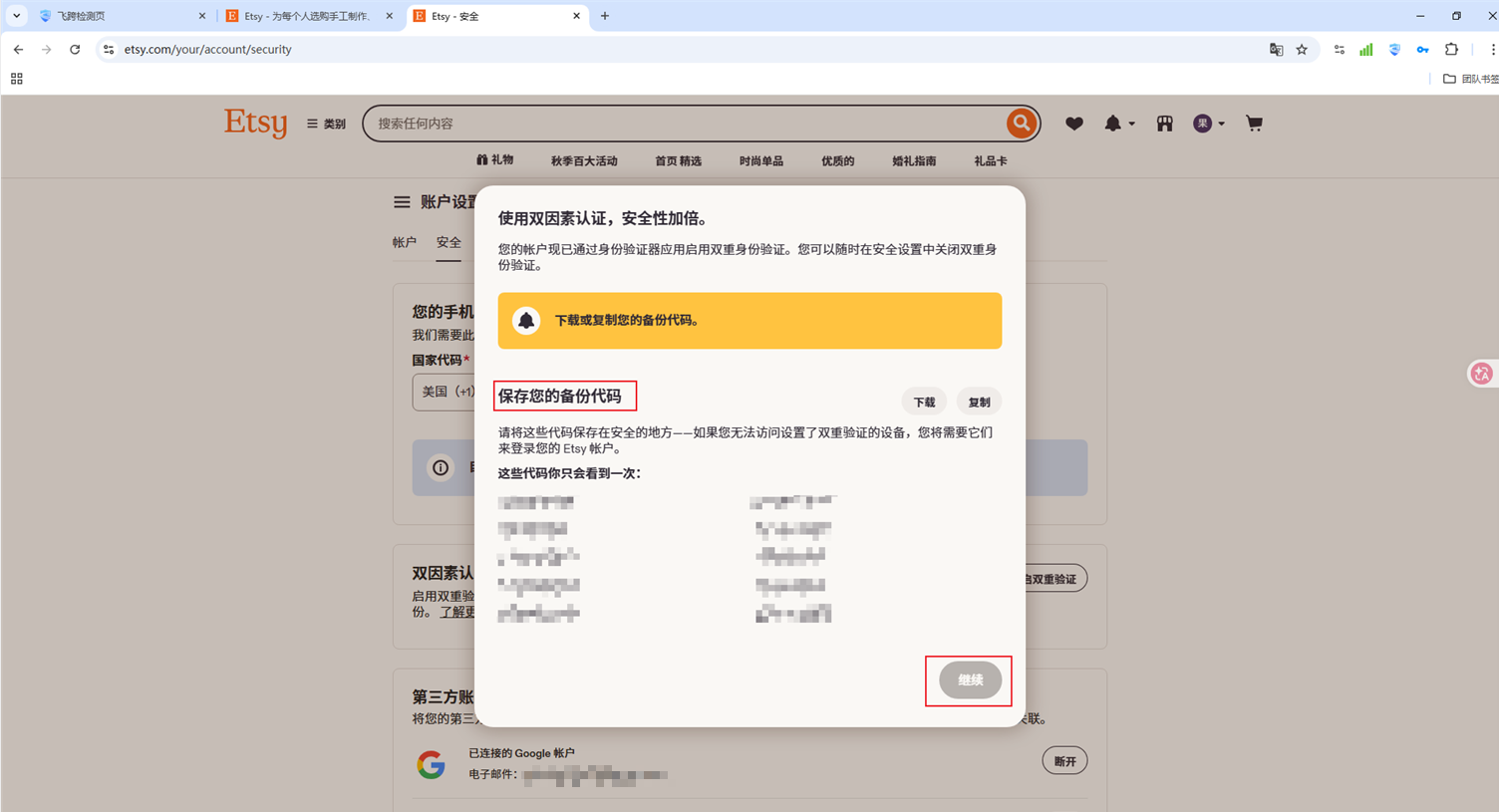Open favorites via the heart icon
1499x812 pixels.
pyautogui.click(x=1073, y=124)
